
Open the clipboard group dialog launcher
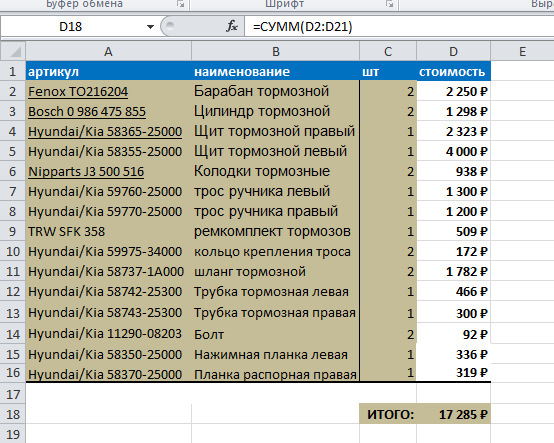pyautogui.click(x=181, y=4)
